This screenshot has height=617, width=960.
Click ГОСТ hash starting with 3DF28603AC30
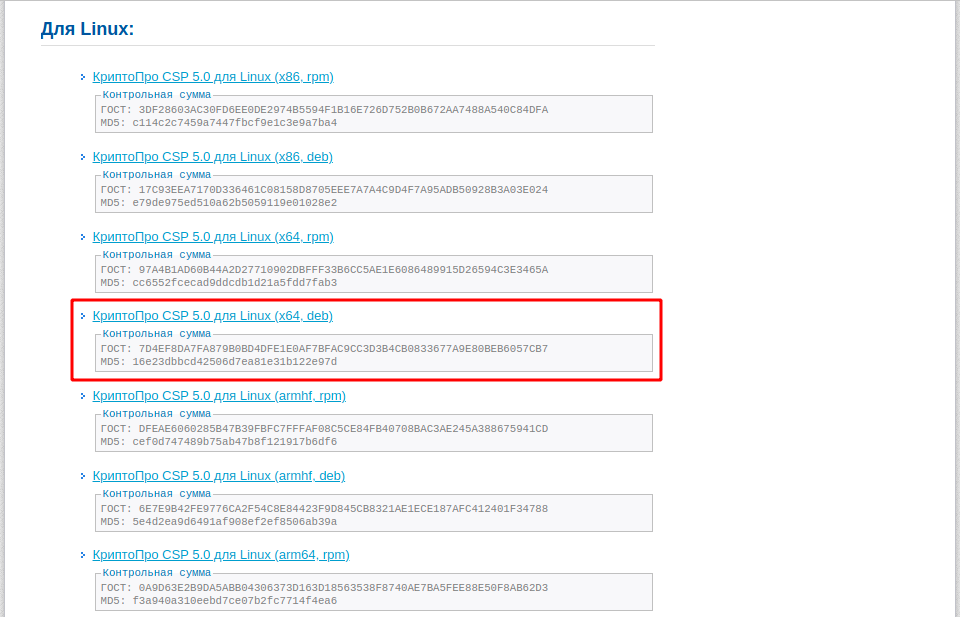click(343, 110)
